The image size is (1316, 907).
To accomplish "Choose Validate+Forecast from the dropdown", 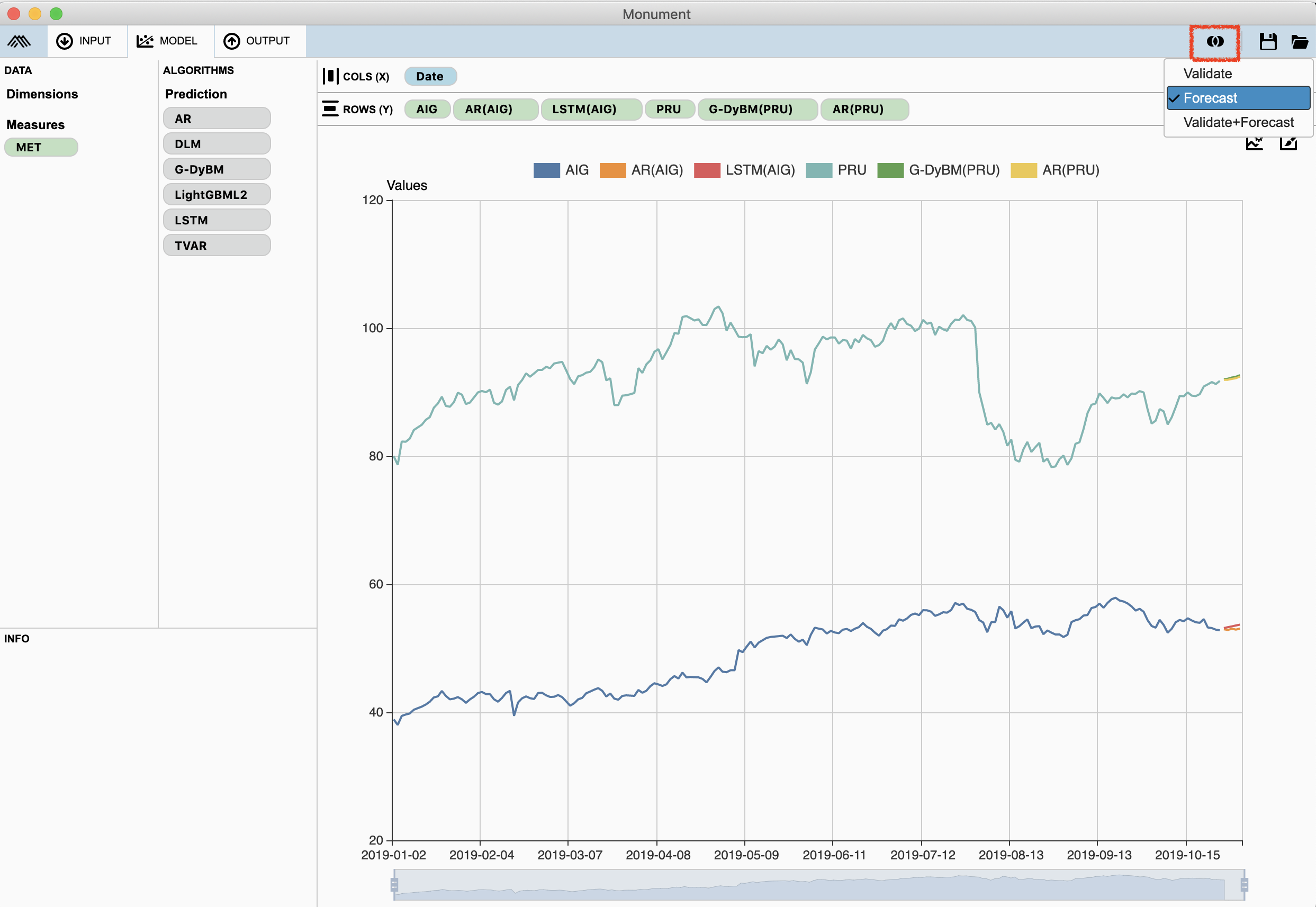I will click(x=1238, y=122).
